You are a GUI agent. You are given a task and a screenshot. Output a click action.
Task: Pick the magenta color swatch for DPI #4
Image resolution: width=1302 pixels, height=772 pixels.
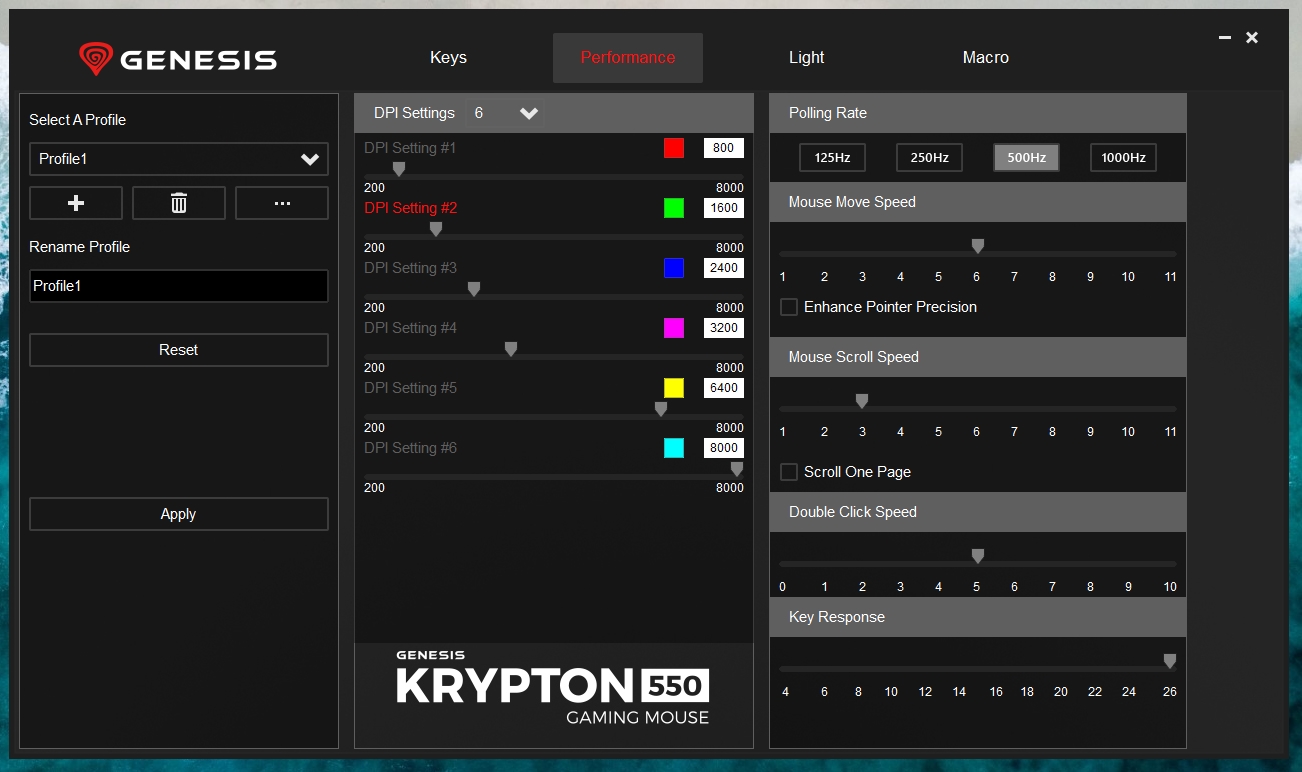pyautogui.click(x=674, y=328)
